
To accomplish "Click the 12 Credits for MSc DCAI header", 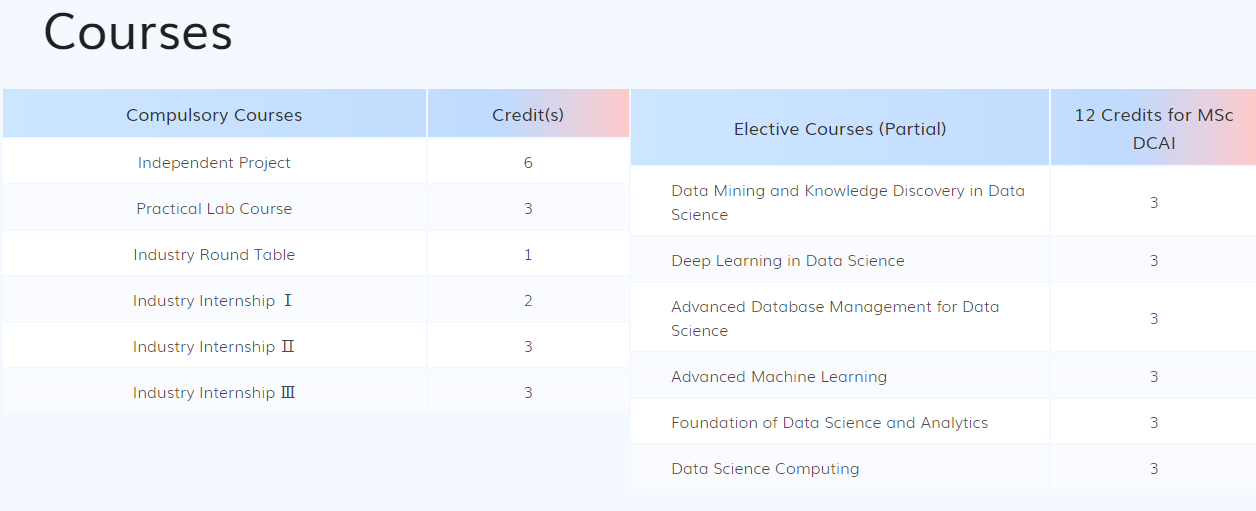I will point(1153,129).
